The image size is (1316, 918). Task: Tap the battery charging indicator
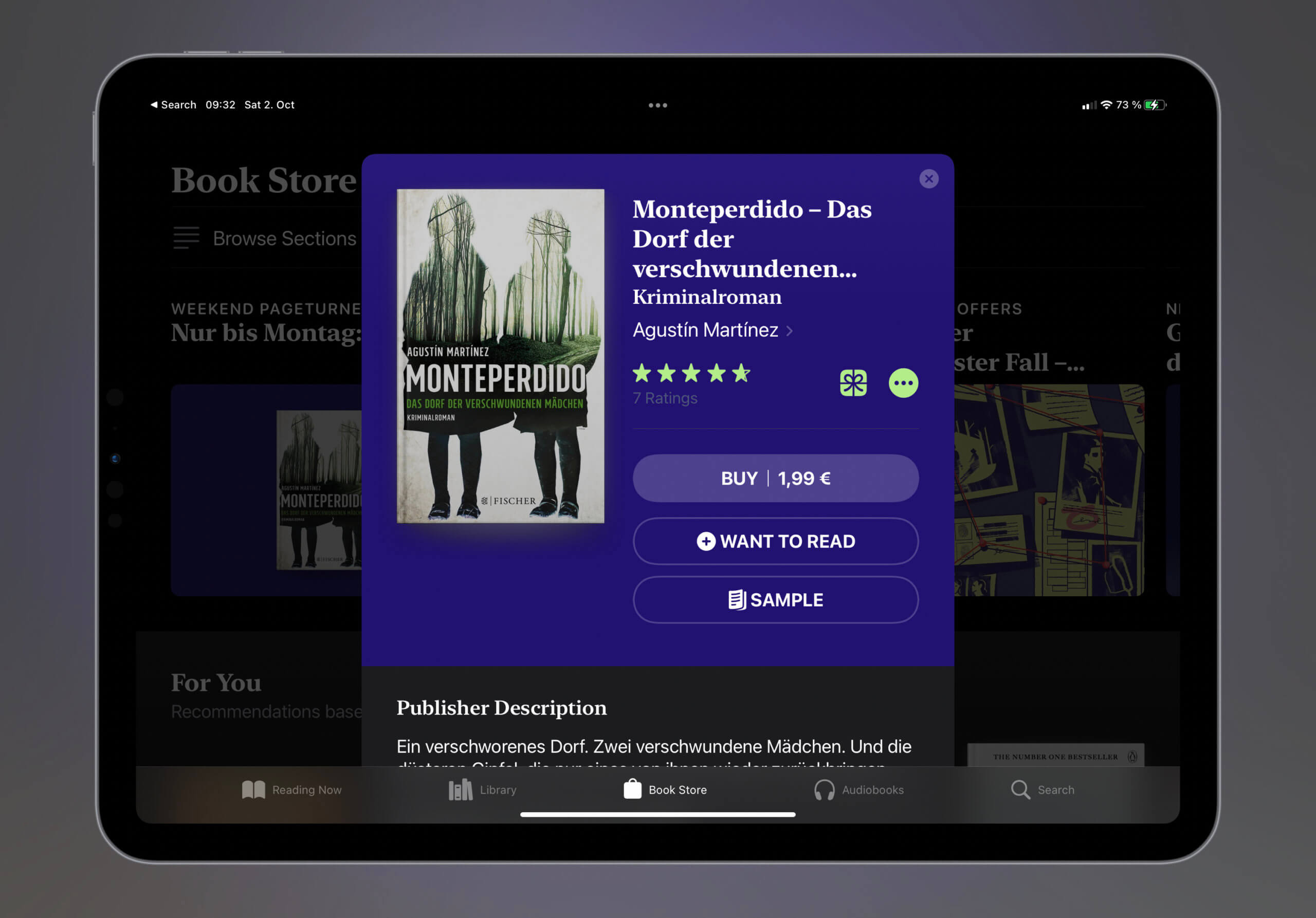click(1155, 105)
